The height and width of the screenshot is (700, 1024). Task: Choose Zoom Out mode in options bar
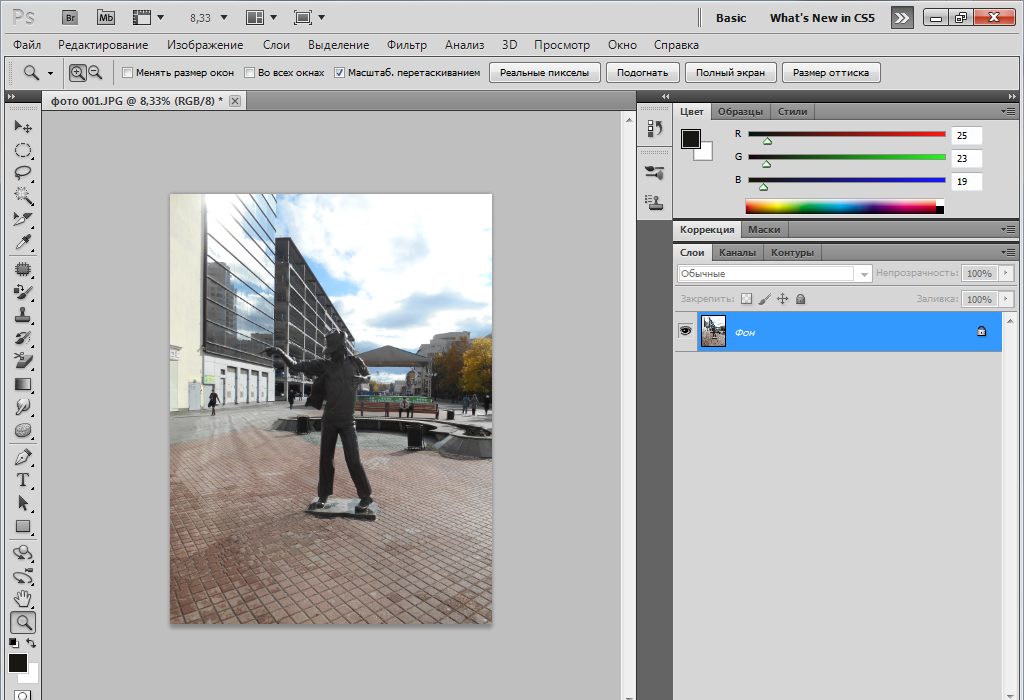click(x=95, y=73)
